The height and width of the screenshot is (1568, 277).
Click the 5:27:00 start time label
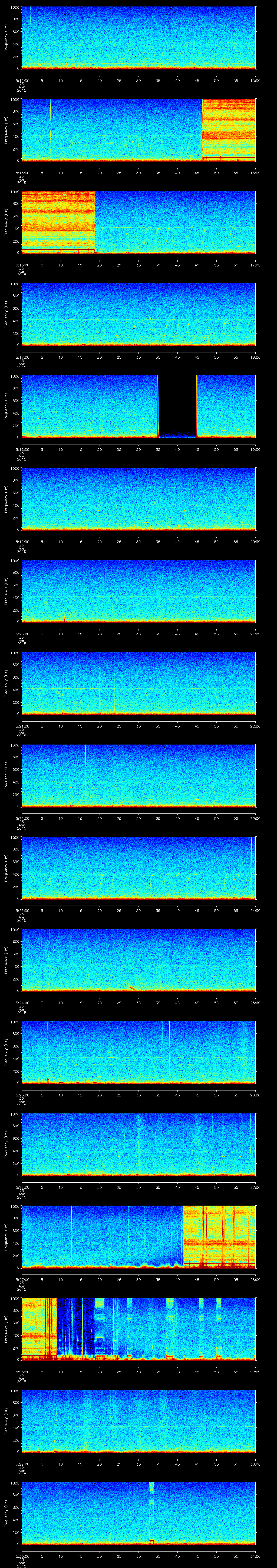22,1279
